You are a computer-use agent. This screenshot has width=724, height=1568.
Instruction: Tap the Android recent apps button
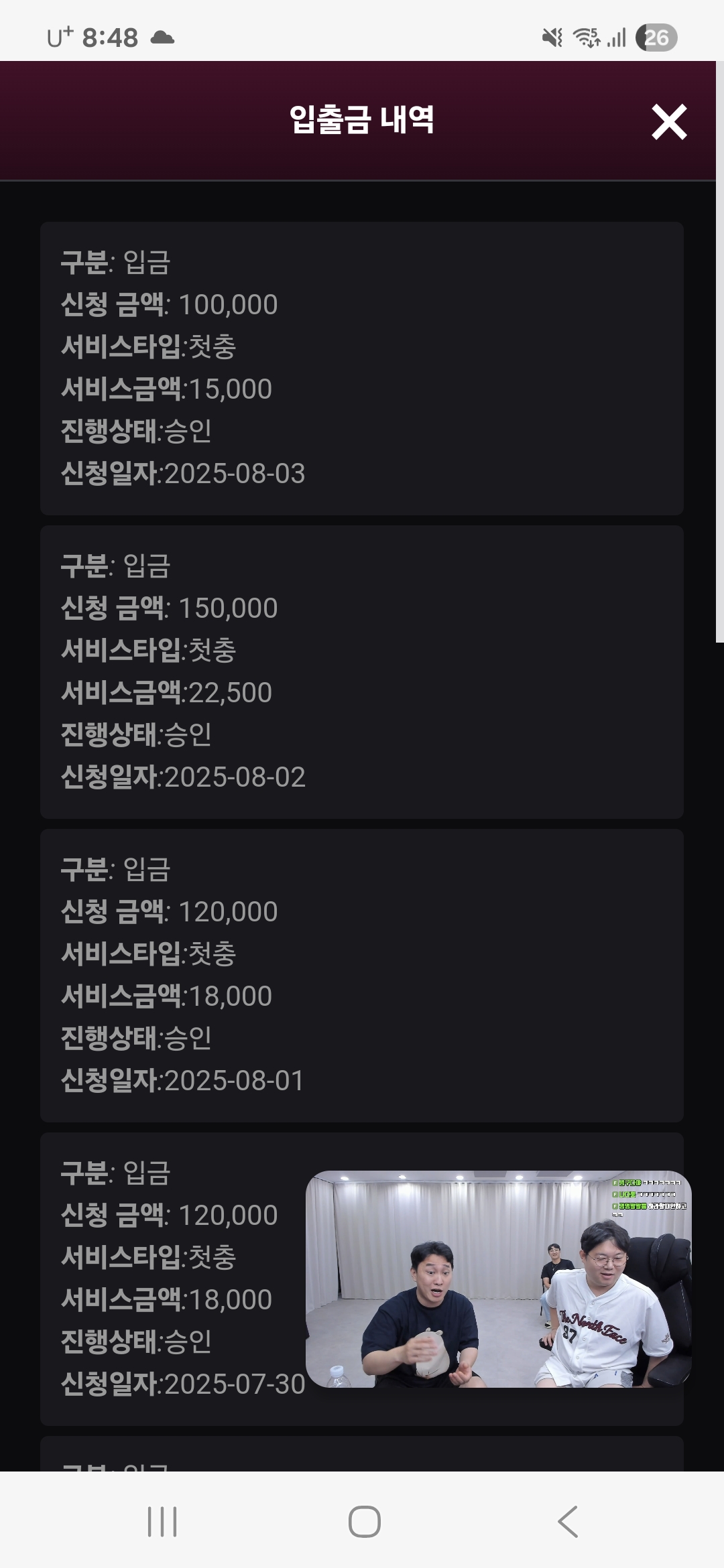tap(162, 1522)
